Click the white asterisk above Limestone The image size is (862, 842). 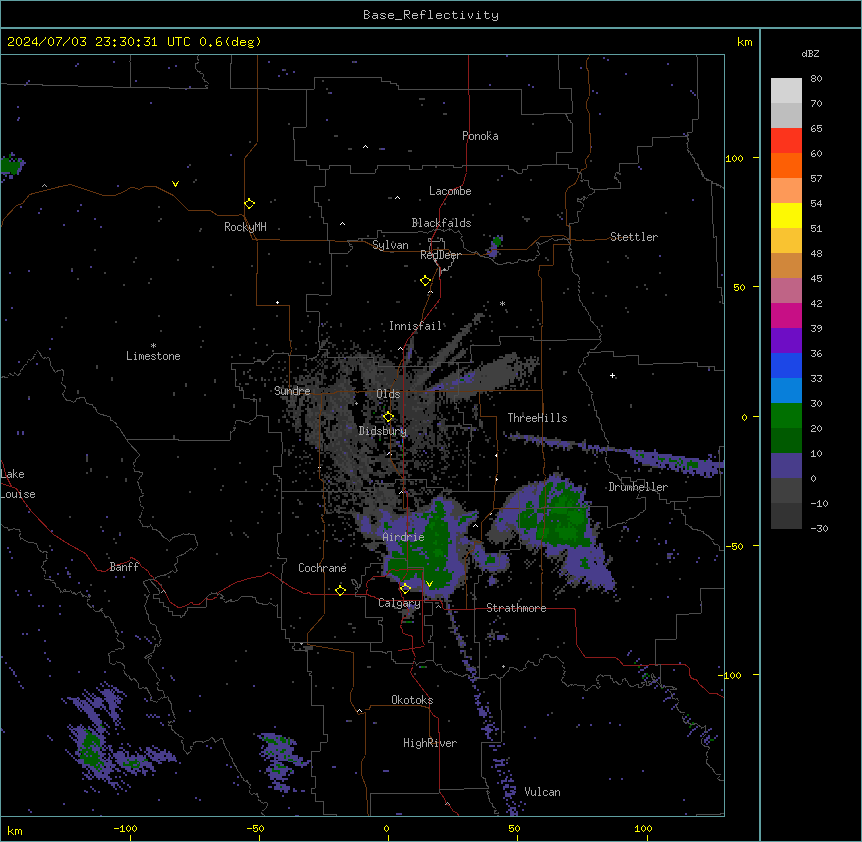click(153, 346)
